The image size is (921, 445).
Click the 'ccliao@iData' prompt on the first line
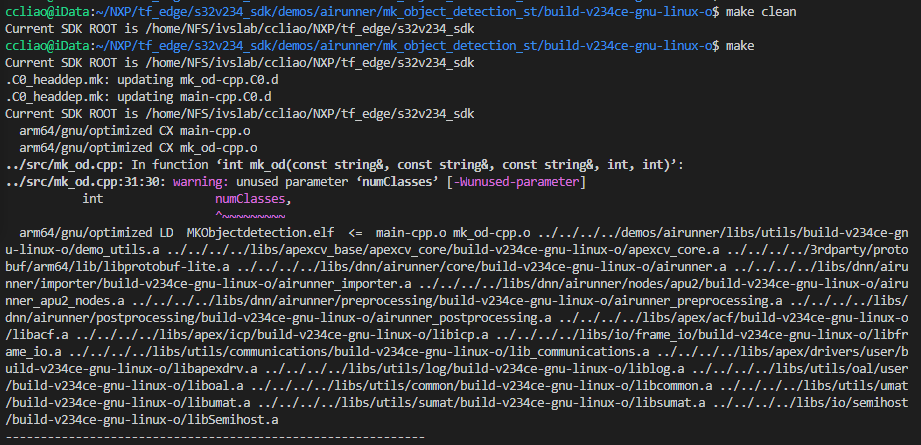pos(39,12)
